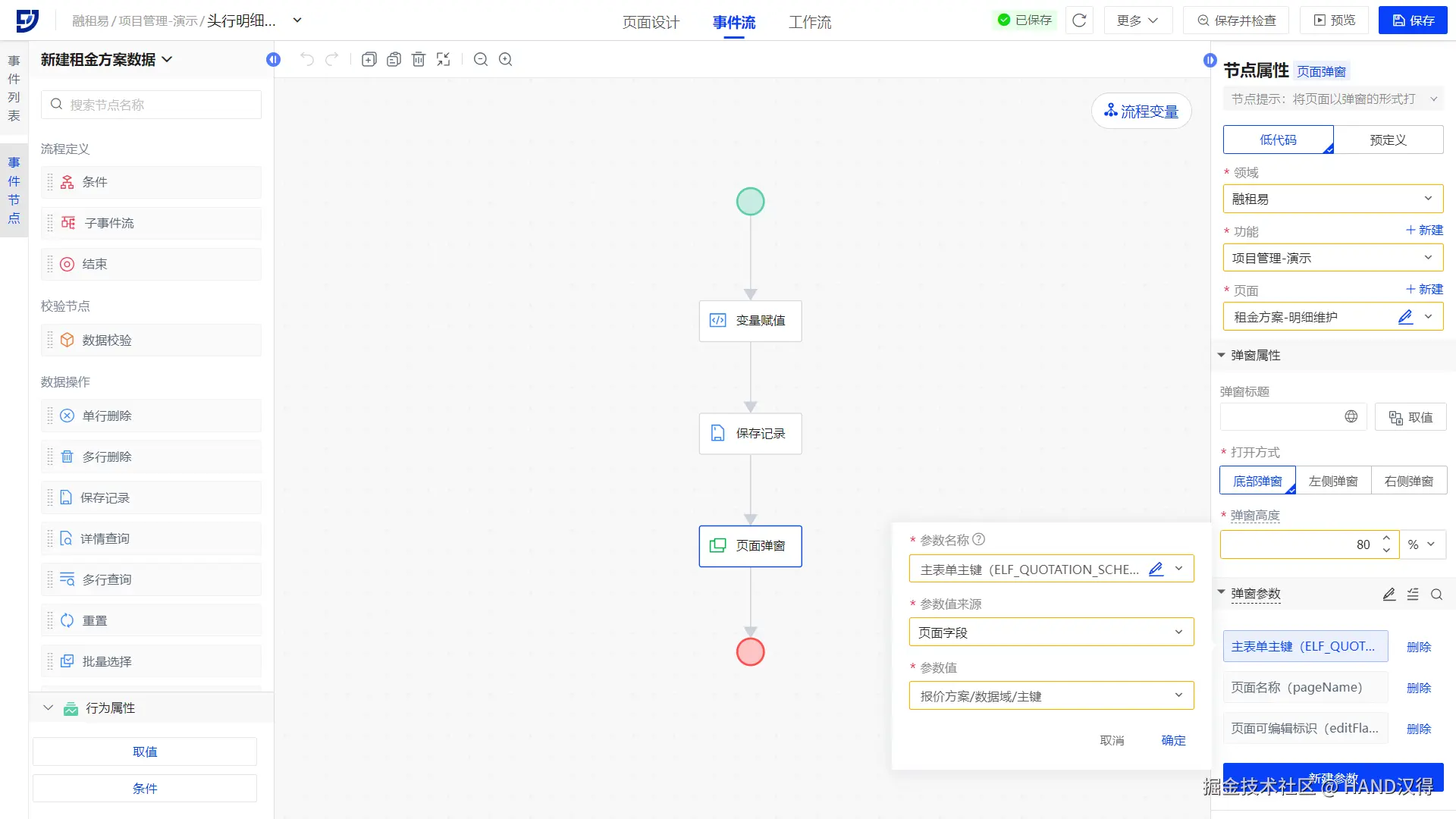Click the zoom in magnifier icon
Screen dimensions: 1456x819
coord(506,59)
